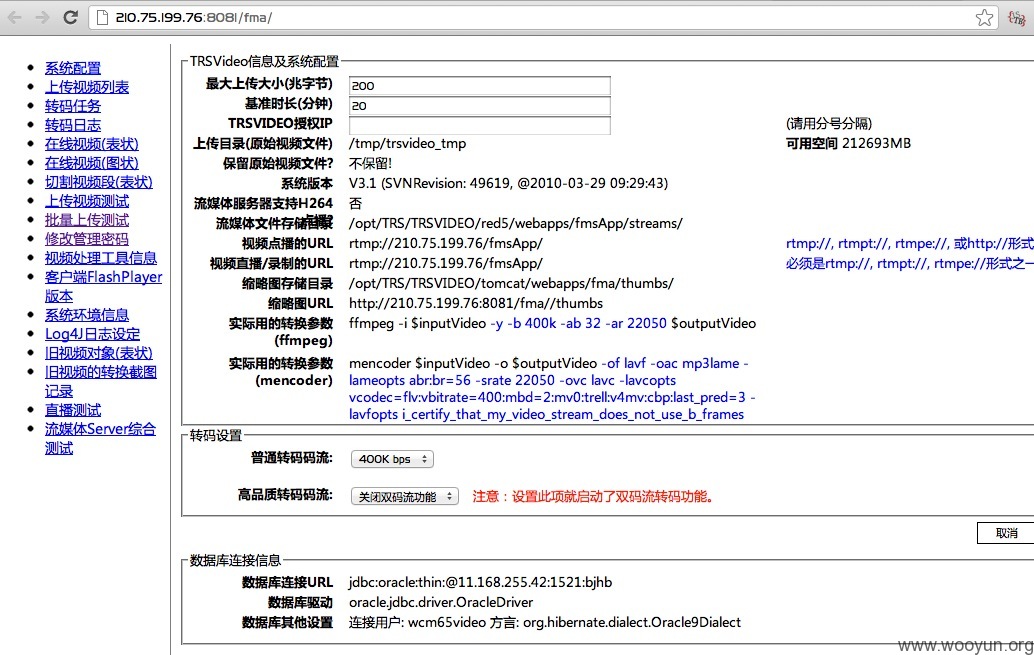Click the address bar URL

(x=194, y=18)
